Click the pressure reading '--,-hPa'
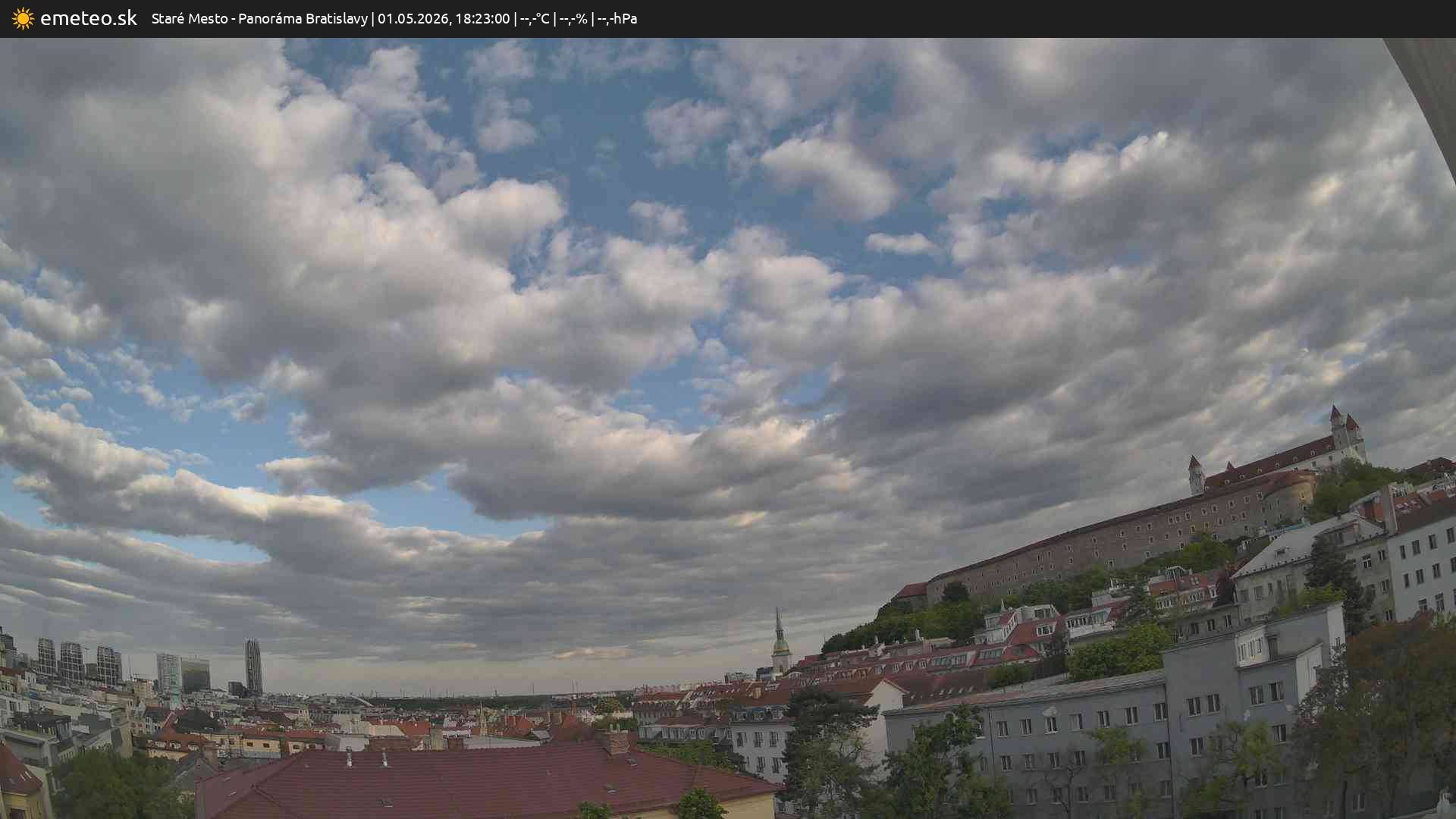Image resolution: width=1456 pixels, height=819 pixels. pyautogui.click(x=617, y=19)
